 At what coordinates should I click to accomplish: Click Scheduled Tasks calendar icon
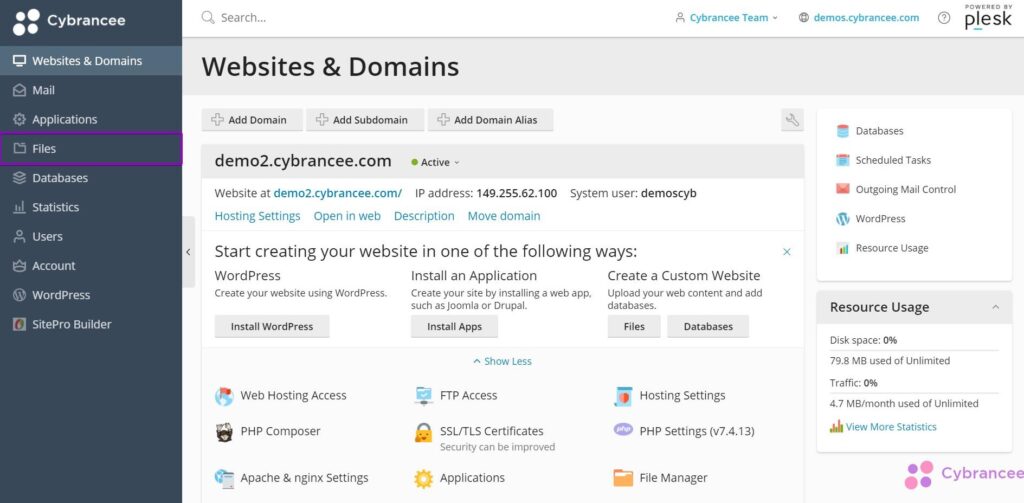click(842, 160)
